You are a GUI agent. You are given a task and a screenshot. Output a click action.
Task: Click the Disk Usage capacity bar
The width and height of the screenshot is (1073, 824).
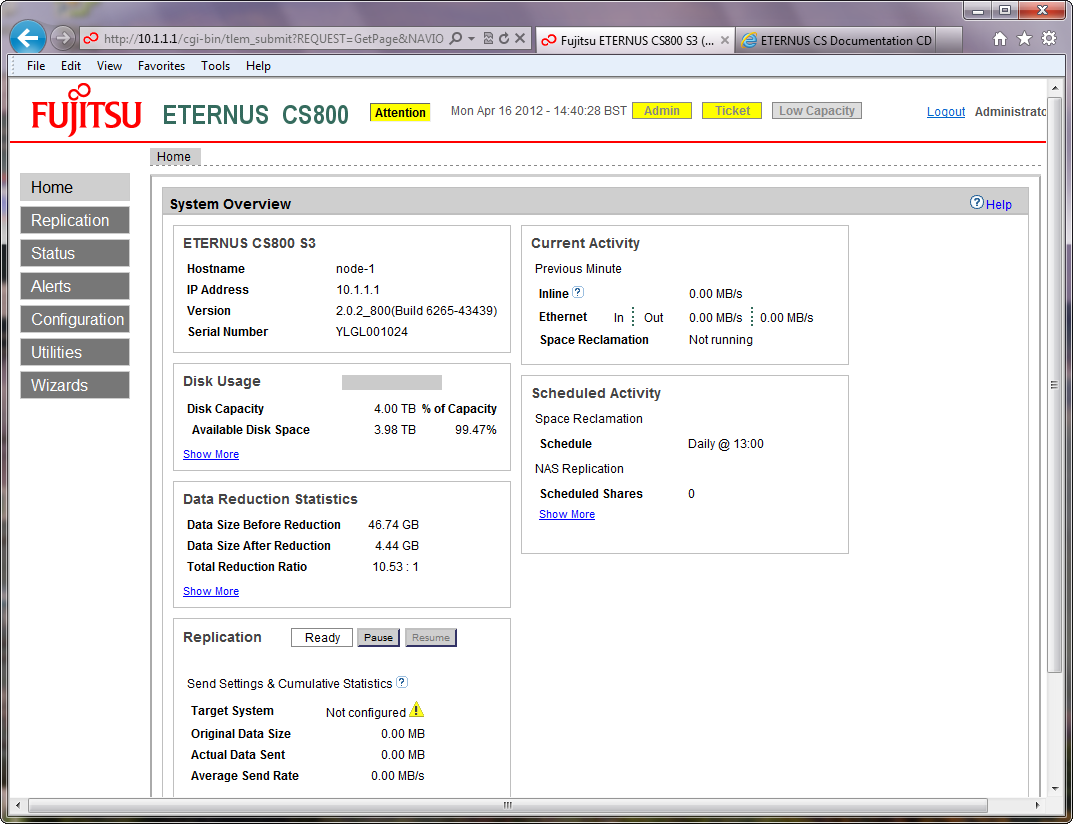pos(392,383)
